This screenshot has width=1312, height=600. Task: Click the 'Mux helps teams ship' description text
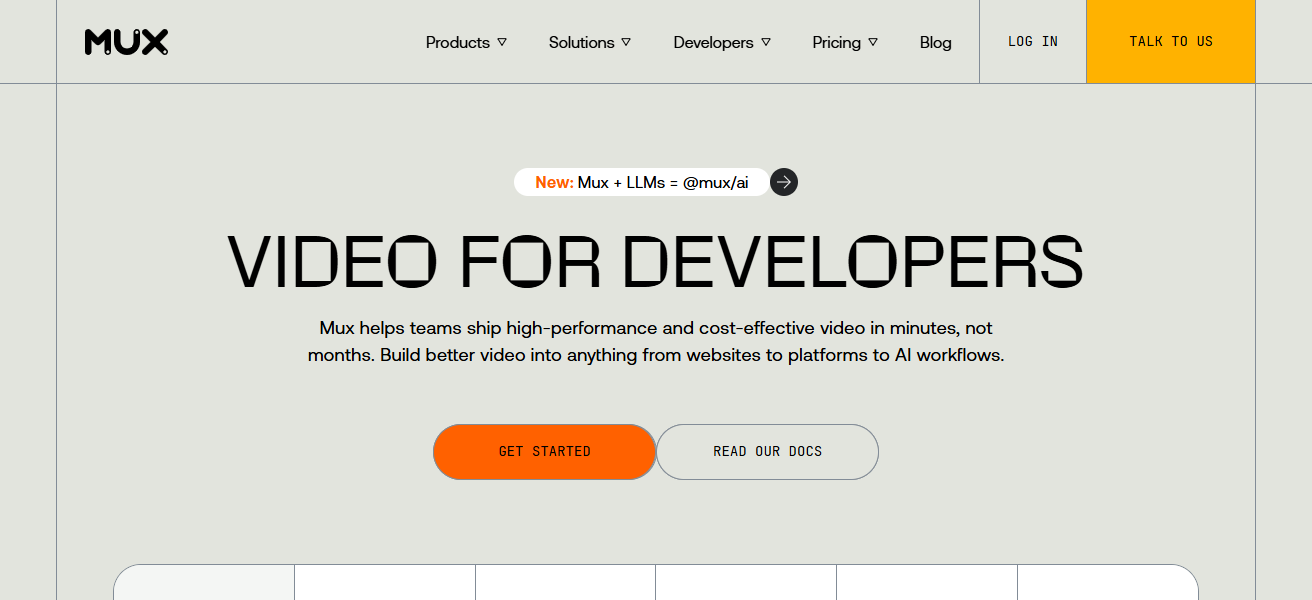tap(655, 342)
